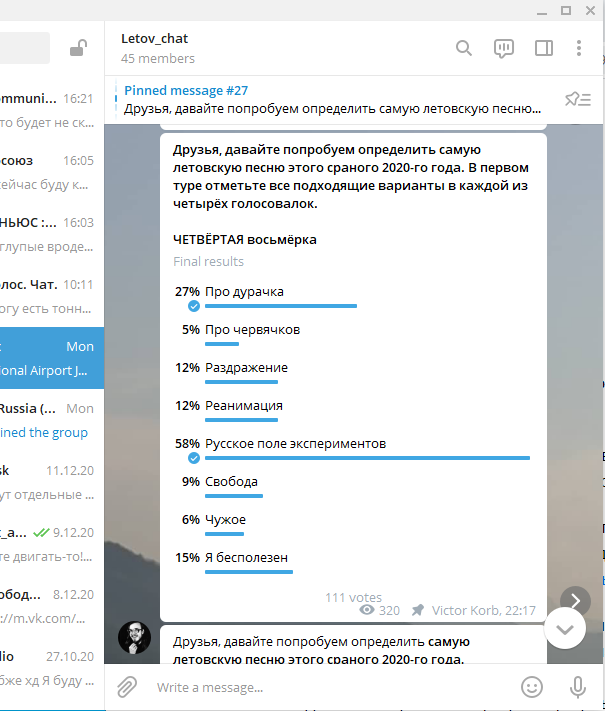Click the checkmark by Русское поле экспериментов
605x711 pixels.
[194, 458]
